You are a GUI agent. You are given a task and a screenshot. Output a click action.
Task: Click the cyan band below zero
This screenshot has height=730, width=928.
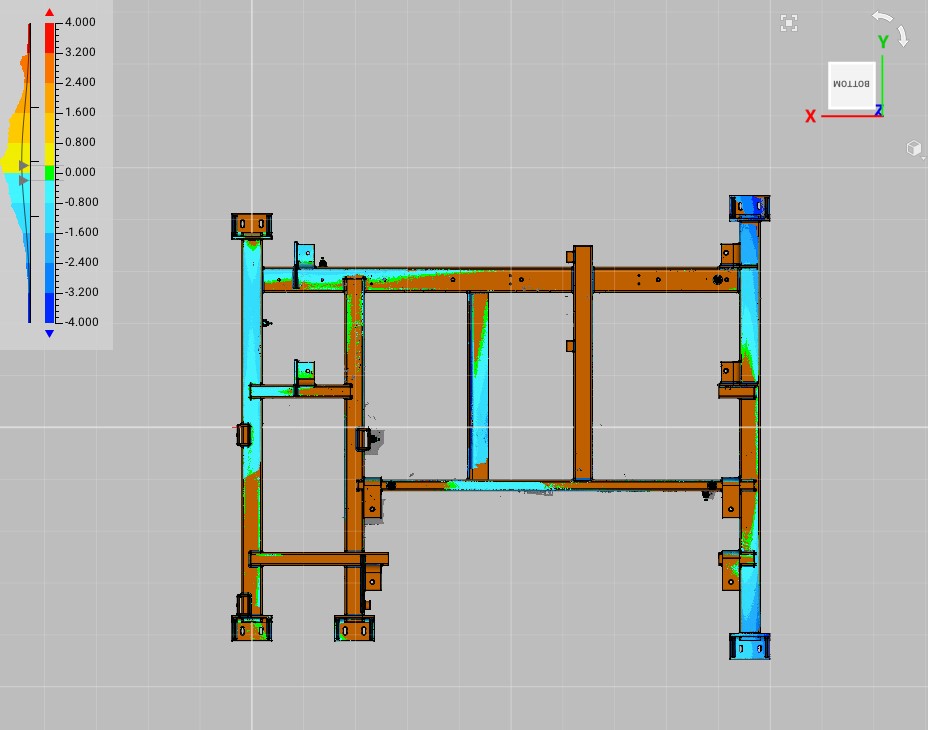[x=50, y=191]
